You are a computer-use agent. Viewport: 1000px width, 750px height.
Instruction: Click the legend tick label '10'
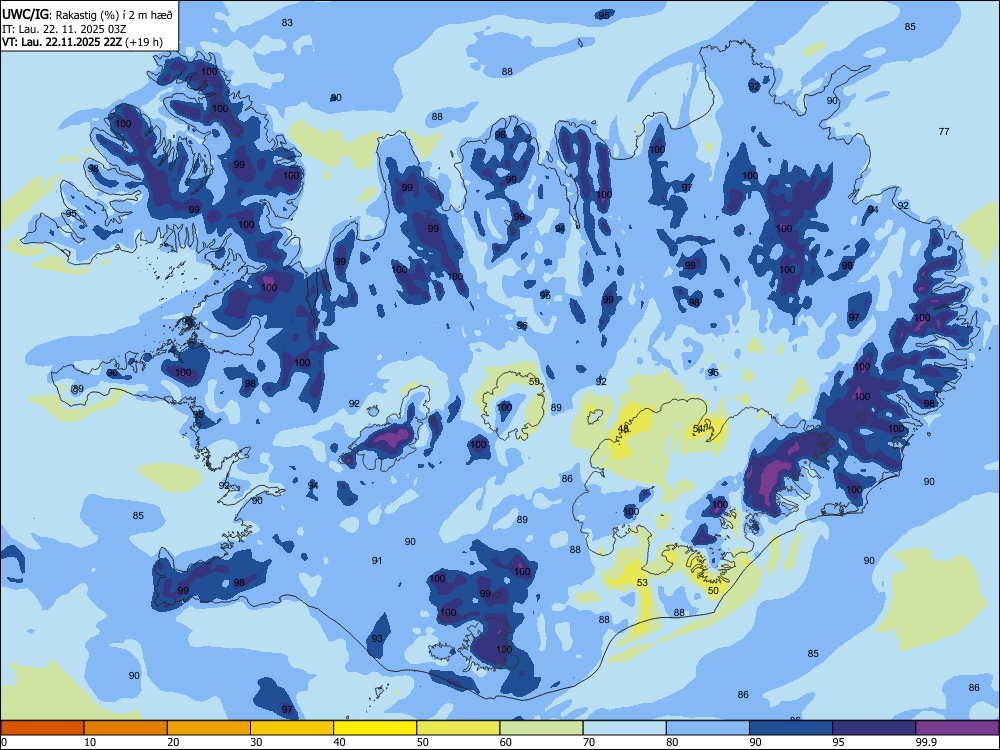tap(90, 742)
